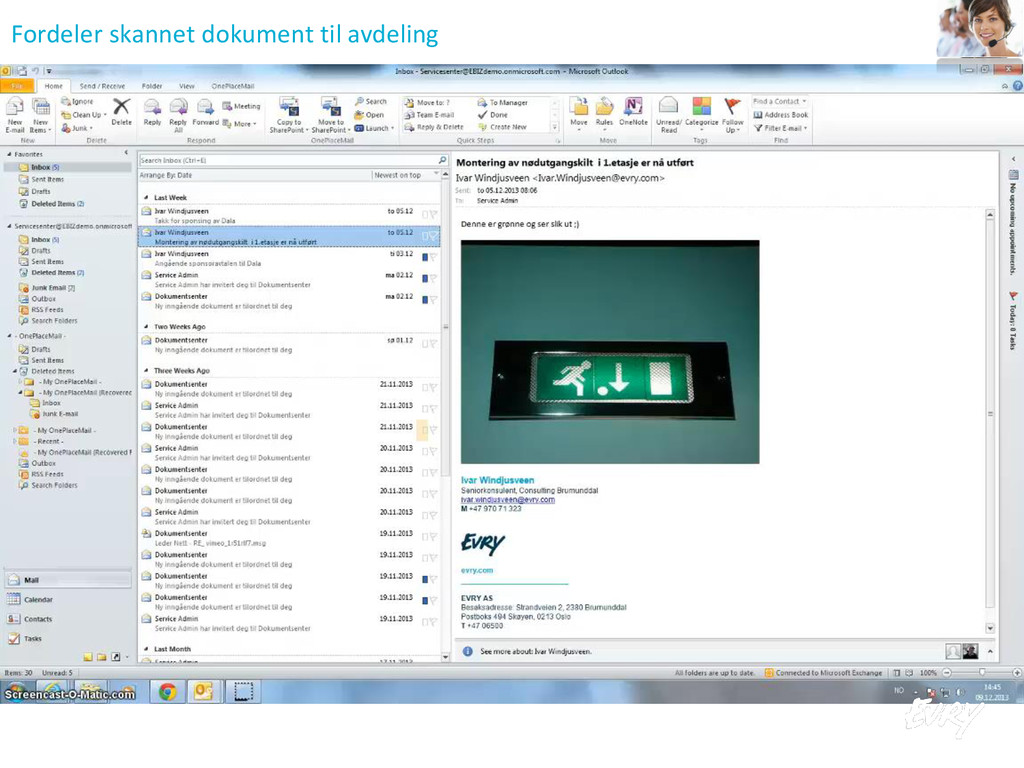This screenshot has width=1024, height=768.
Task: Switch to the Send / Receive tab
Action: pyautogui.click(x=102, y=86)
